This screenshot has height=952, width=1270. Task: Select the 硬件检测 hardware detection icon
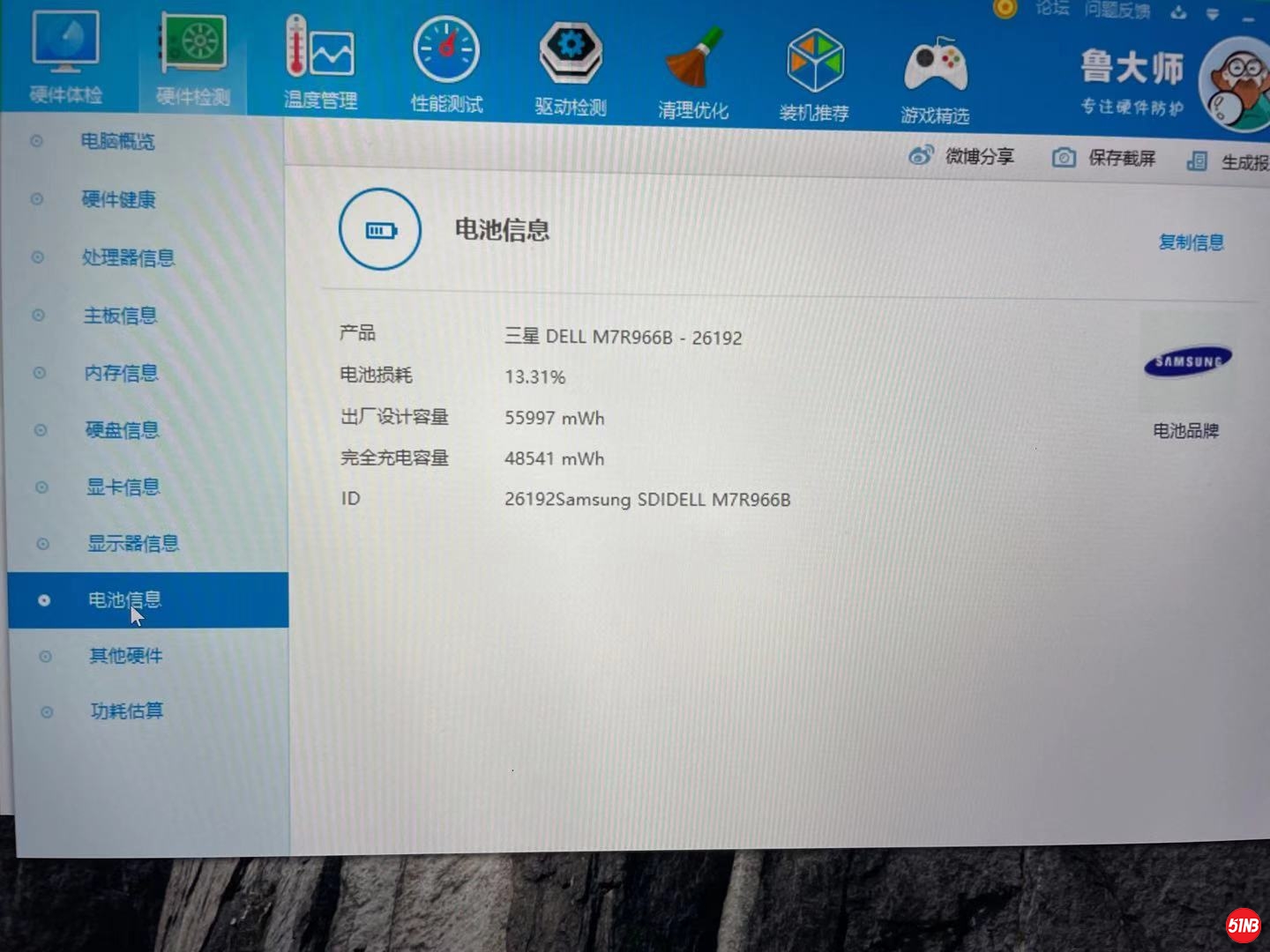(x=193, y=44)
